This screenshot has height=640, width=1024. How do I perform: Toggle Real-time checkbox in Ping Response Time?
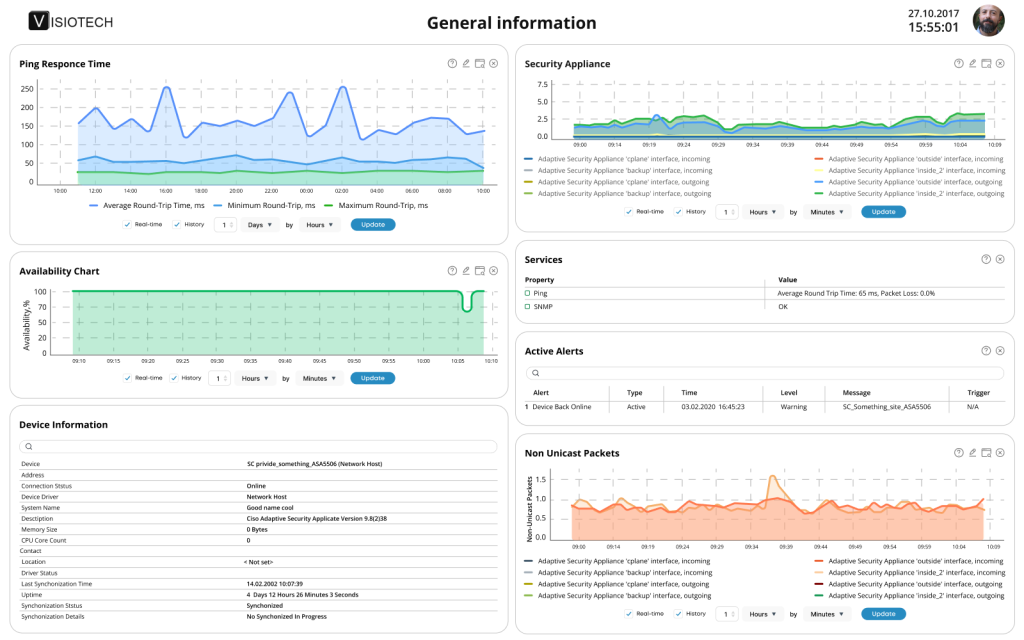pos(128,225)
